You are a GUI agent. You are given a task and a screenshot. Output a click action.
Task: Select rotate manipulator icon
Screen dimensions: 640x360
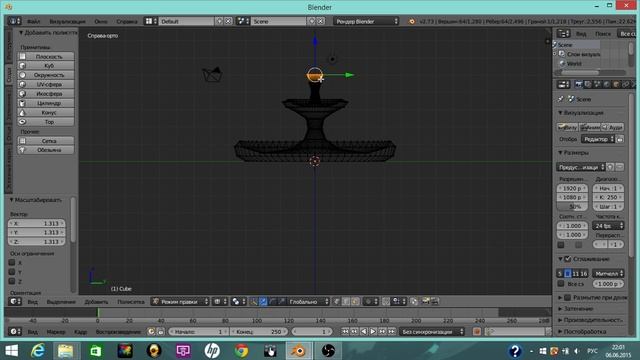coord(272,302)
